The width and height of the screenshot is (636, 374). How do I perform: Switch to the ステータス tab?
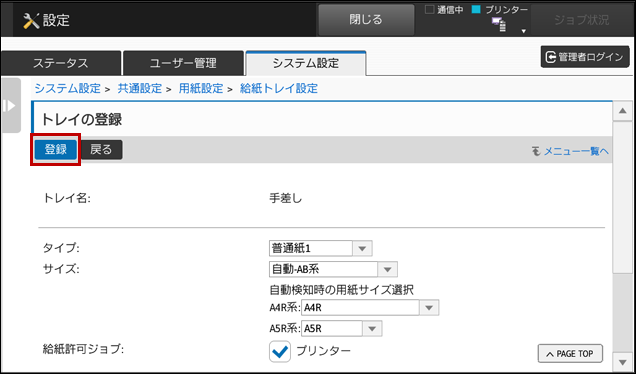point(60,63)
